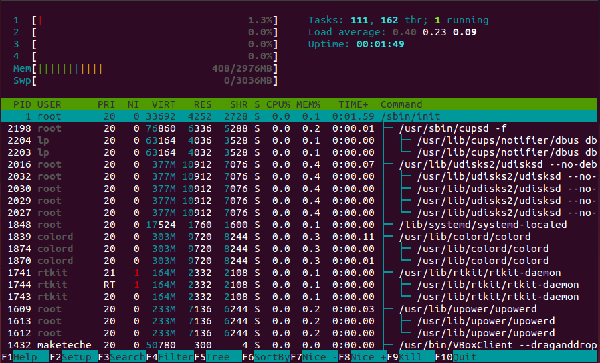This screenshot has height=363, width=600.
Task: Open F6 SortBy menu
Action: (x=266, y=357)
